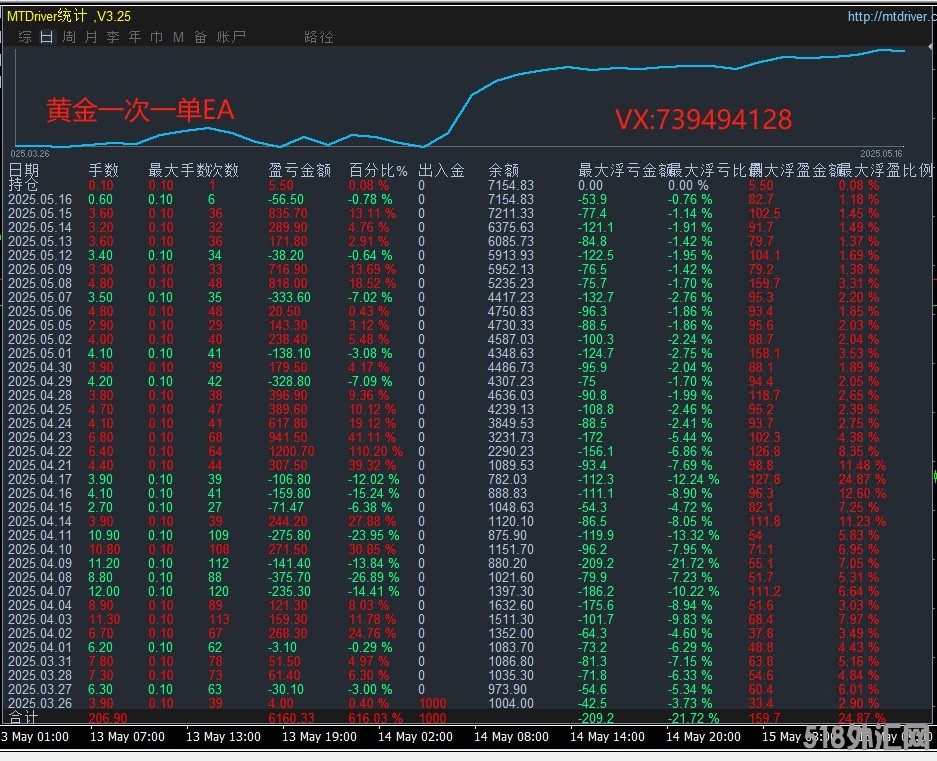Switch to the 月 monthly tab
This screenshot has width=937, height=761.
(91, 37)
